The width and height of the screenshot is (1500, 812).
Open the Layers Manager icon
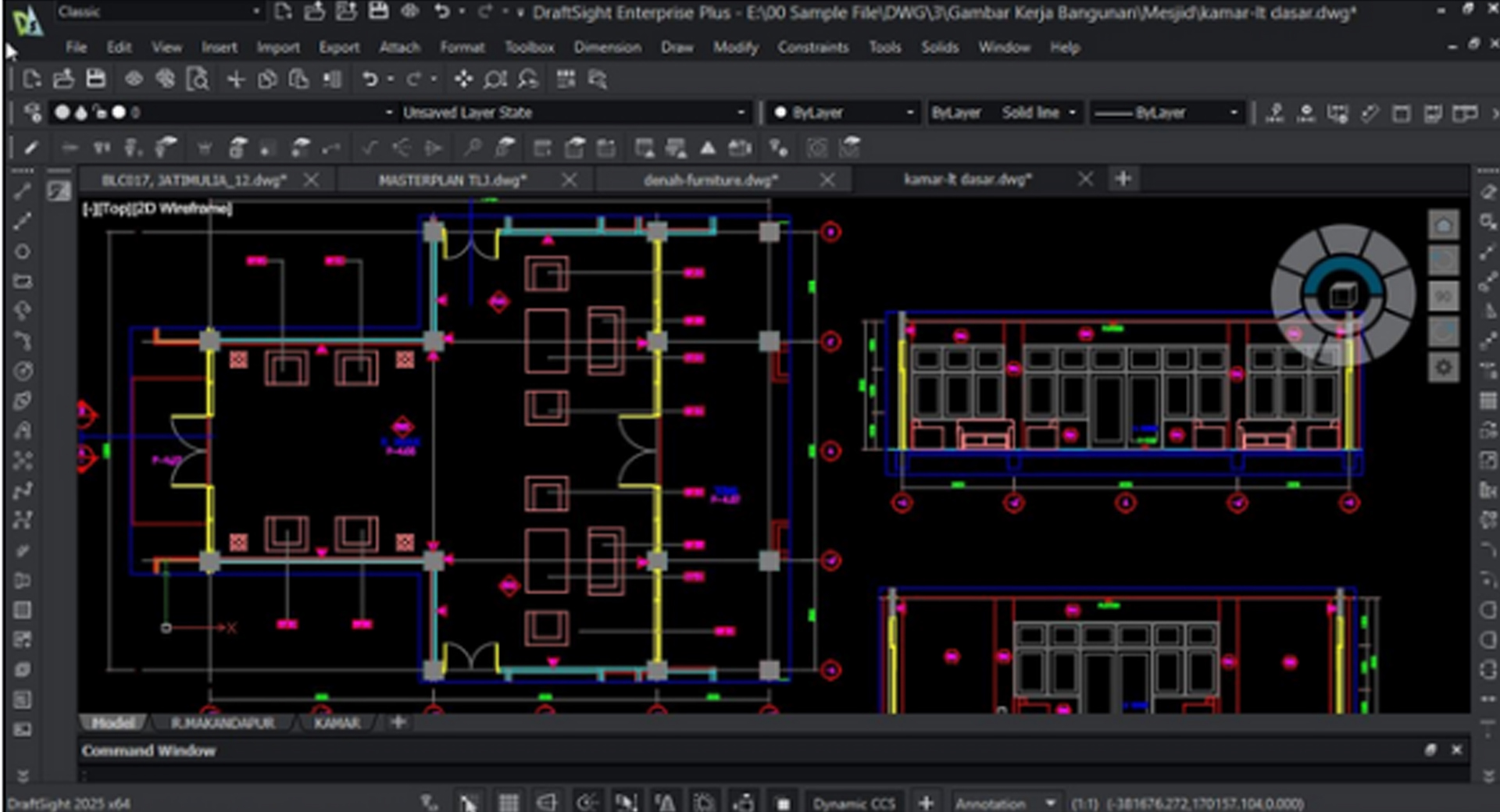[x=32, y=112]
